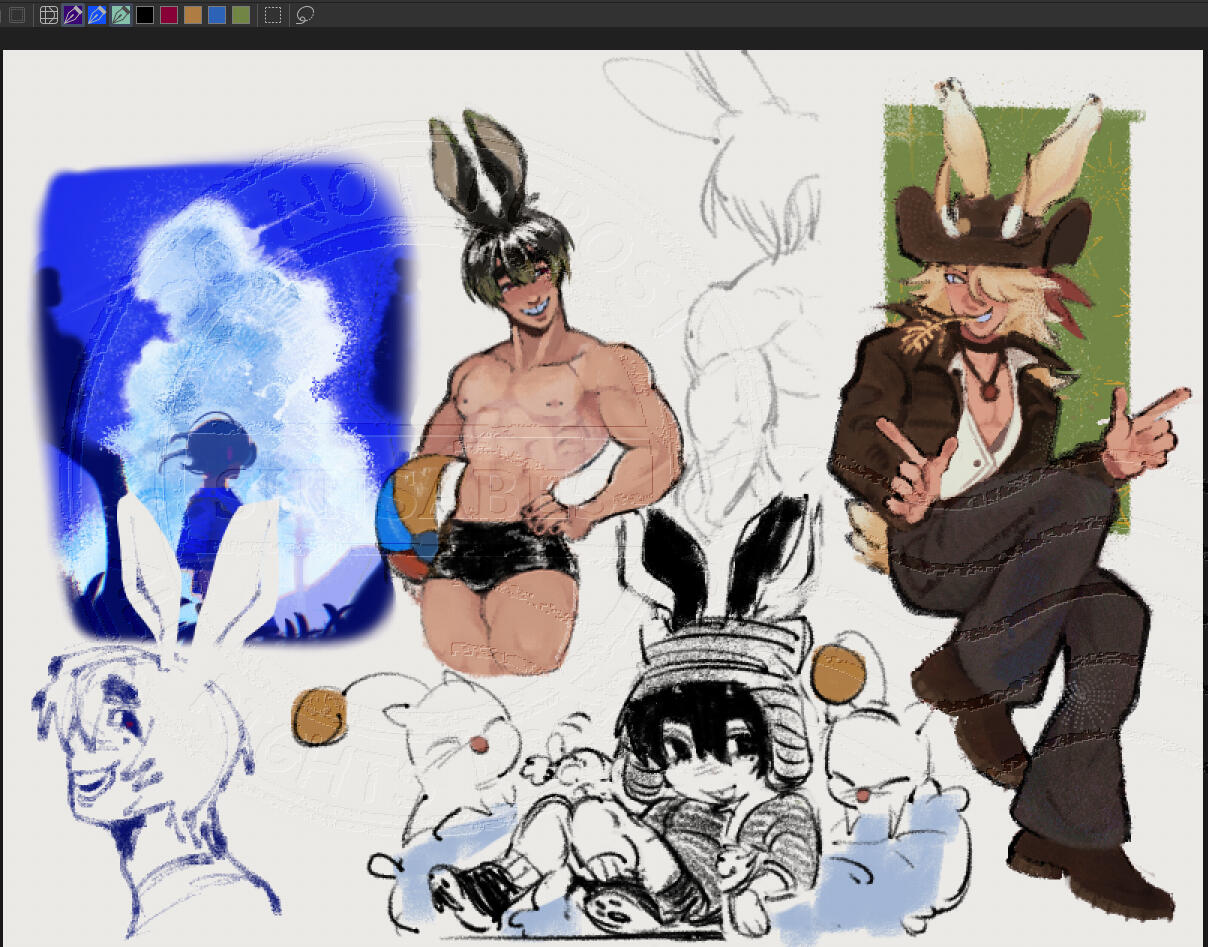Viewport: 1208px width, 947px height.
Task: Activate the rectangular marquee selection tool
Action: [273, 15]
